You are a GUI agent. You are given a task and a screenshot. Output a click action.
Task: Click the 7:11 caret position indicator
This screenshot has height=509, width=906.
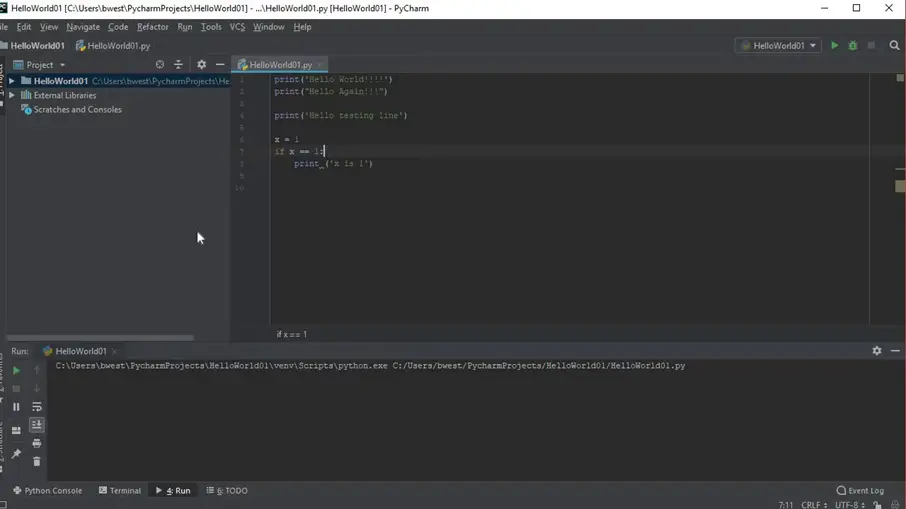785,504
